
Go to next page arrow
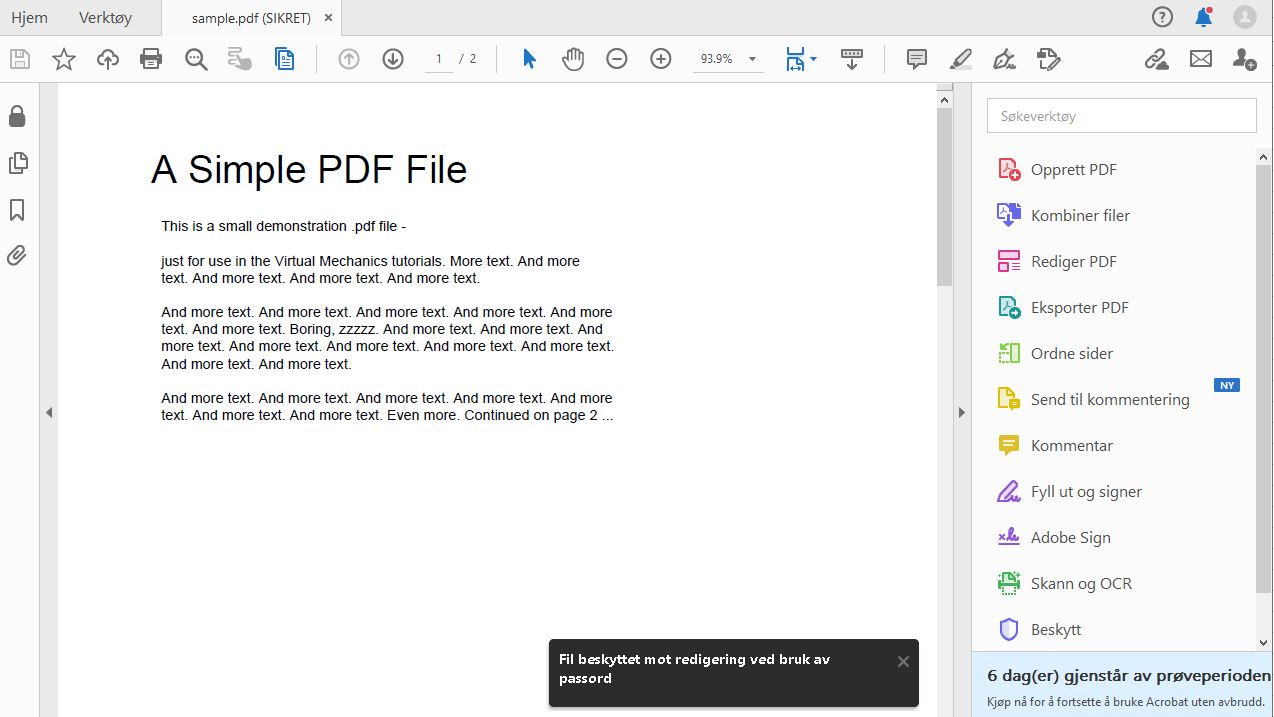coord(393,59)
